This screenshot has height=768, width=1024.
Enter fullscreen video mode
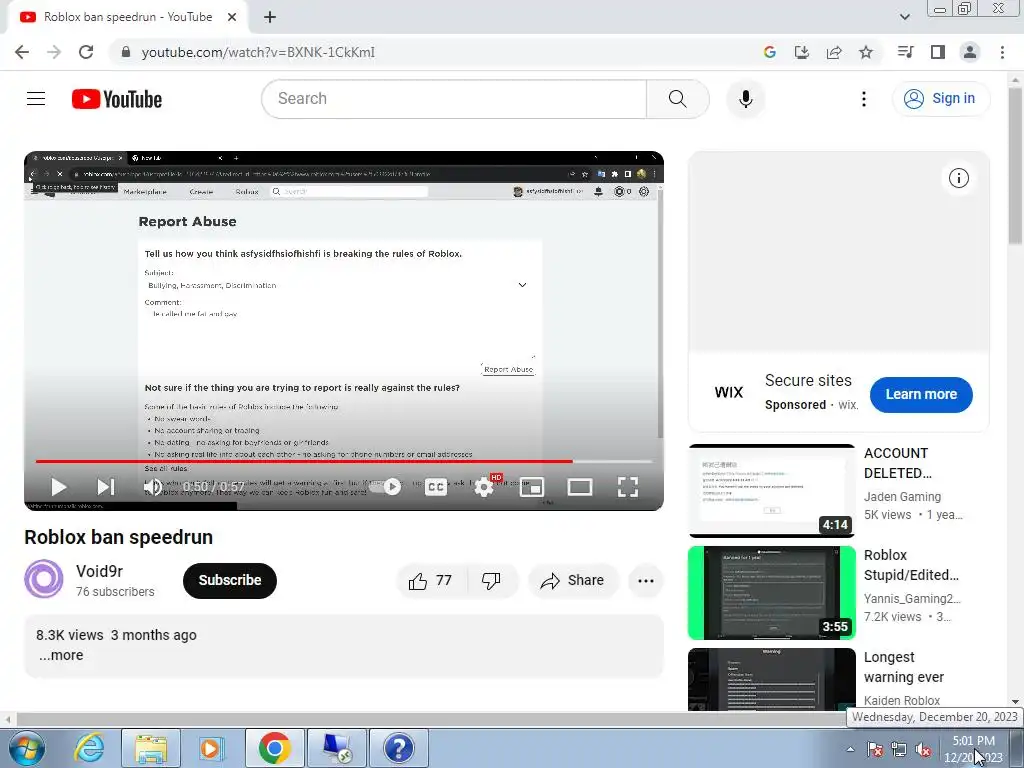click(628, 487)
